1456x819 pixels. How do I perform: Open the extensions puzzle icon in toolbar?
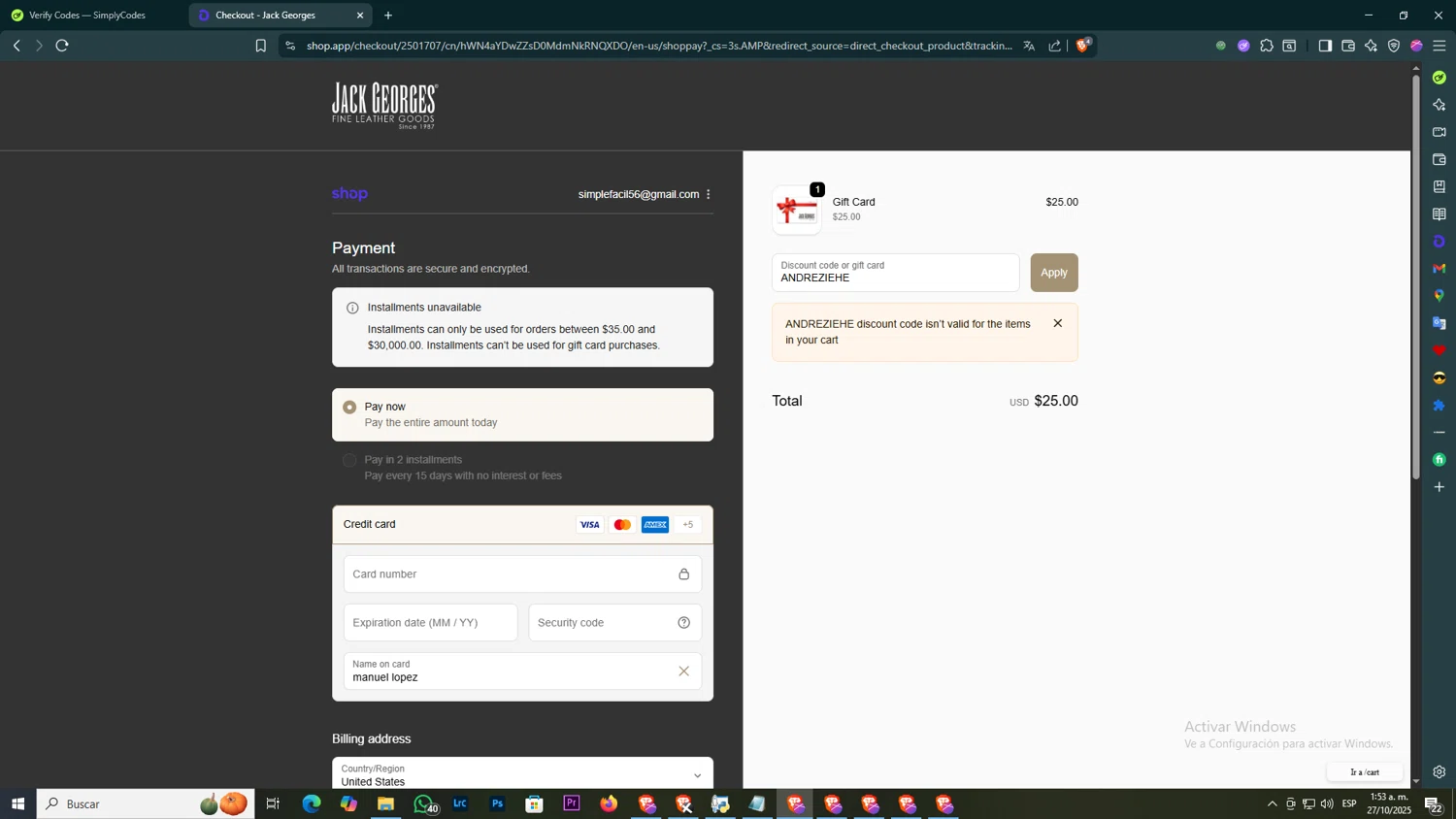click(1267, 46)
